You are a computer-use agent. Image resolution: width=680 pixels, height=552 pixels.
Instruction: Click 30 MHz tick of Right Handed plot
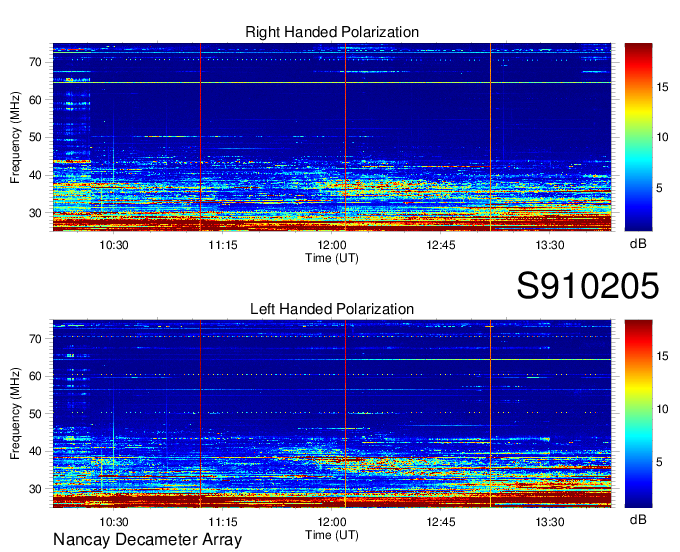(36, 213)
